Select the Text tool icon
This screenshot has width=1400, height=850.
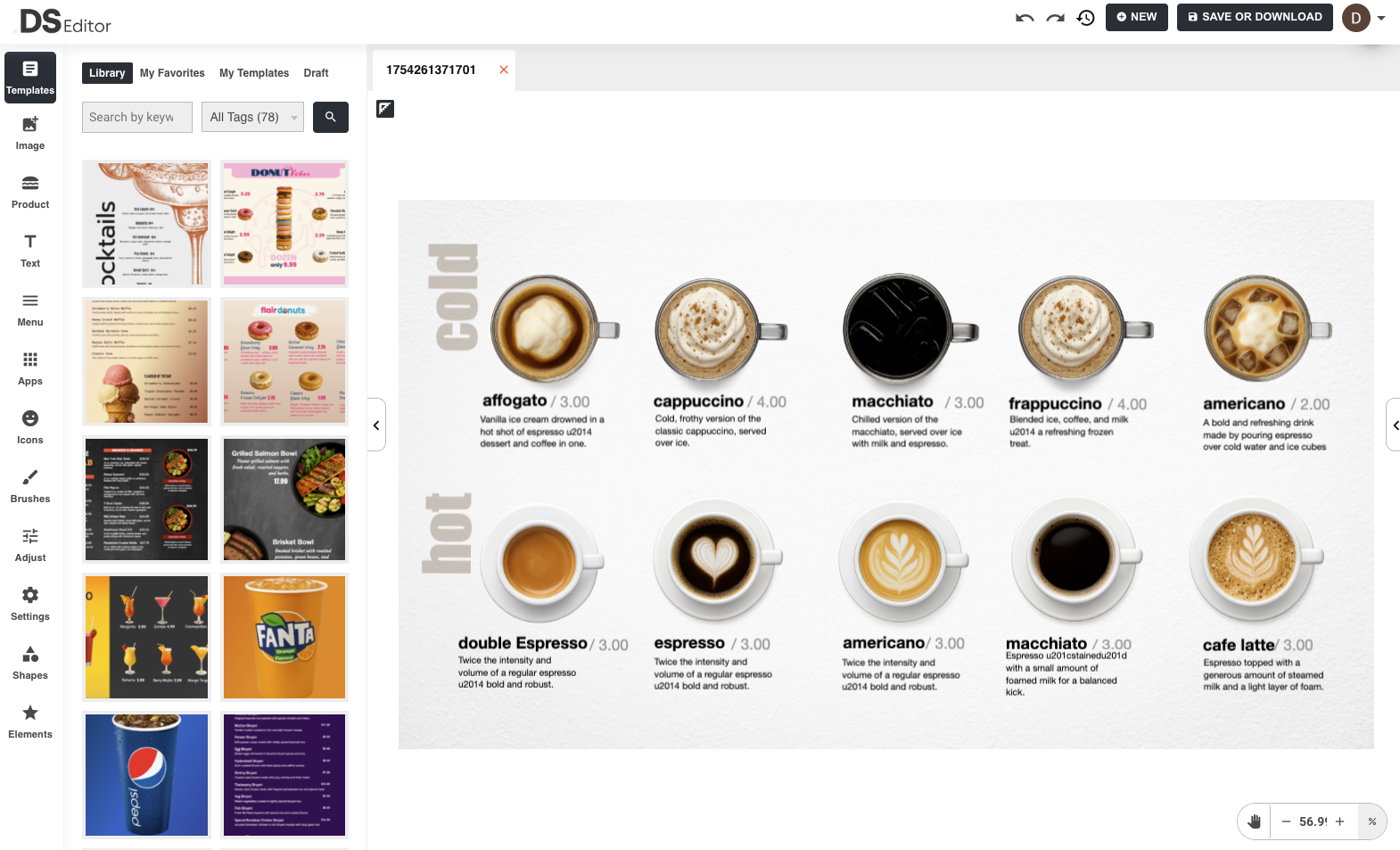click(x=30, y=242)
